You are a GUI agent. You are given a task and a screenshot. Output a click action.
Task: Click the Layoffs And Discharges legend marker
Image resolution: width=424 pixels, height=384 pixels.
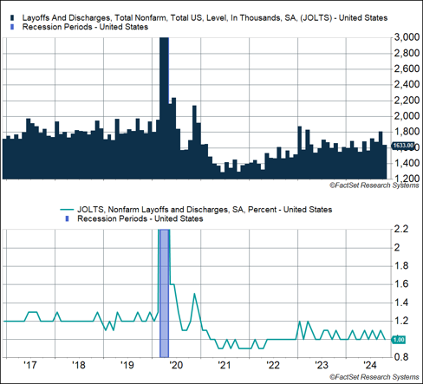click(12, 18)
